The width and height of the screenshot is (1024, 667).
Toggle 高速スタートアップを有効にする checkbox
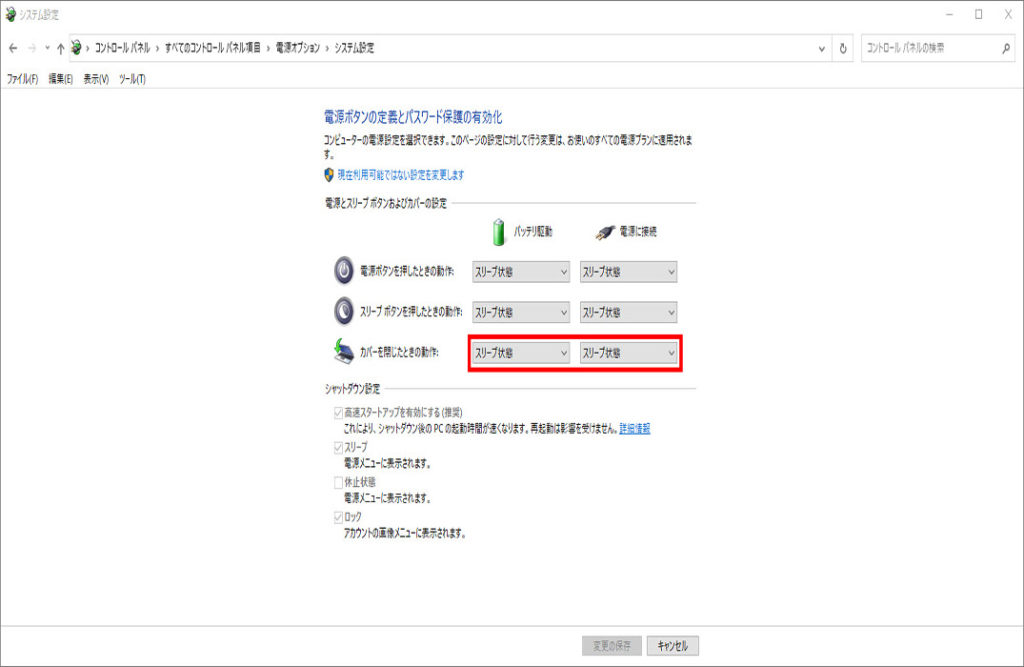[x=338, y=412]
